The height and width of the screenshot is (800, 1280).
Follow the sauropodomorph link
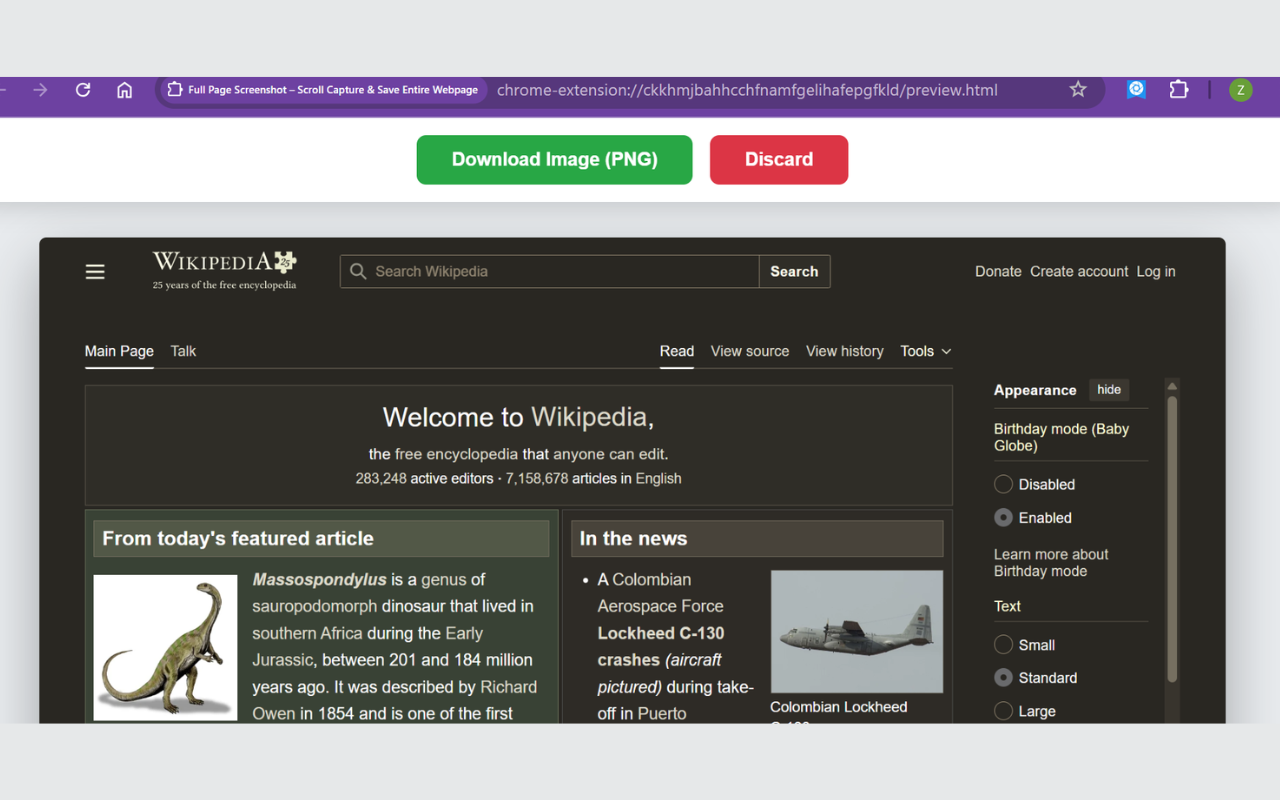coord(315,606)
